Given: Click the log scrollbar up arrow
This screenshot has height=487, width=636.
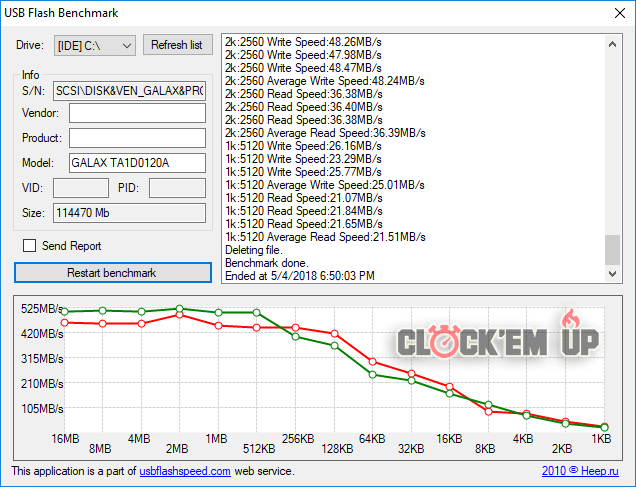Looking at the screenshot, I should [612, 42].
